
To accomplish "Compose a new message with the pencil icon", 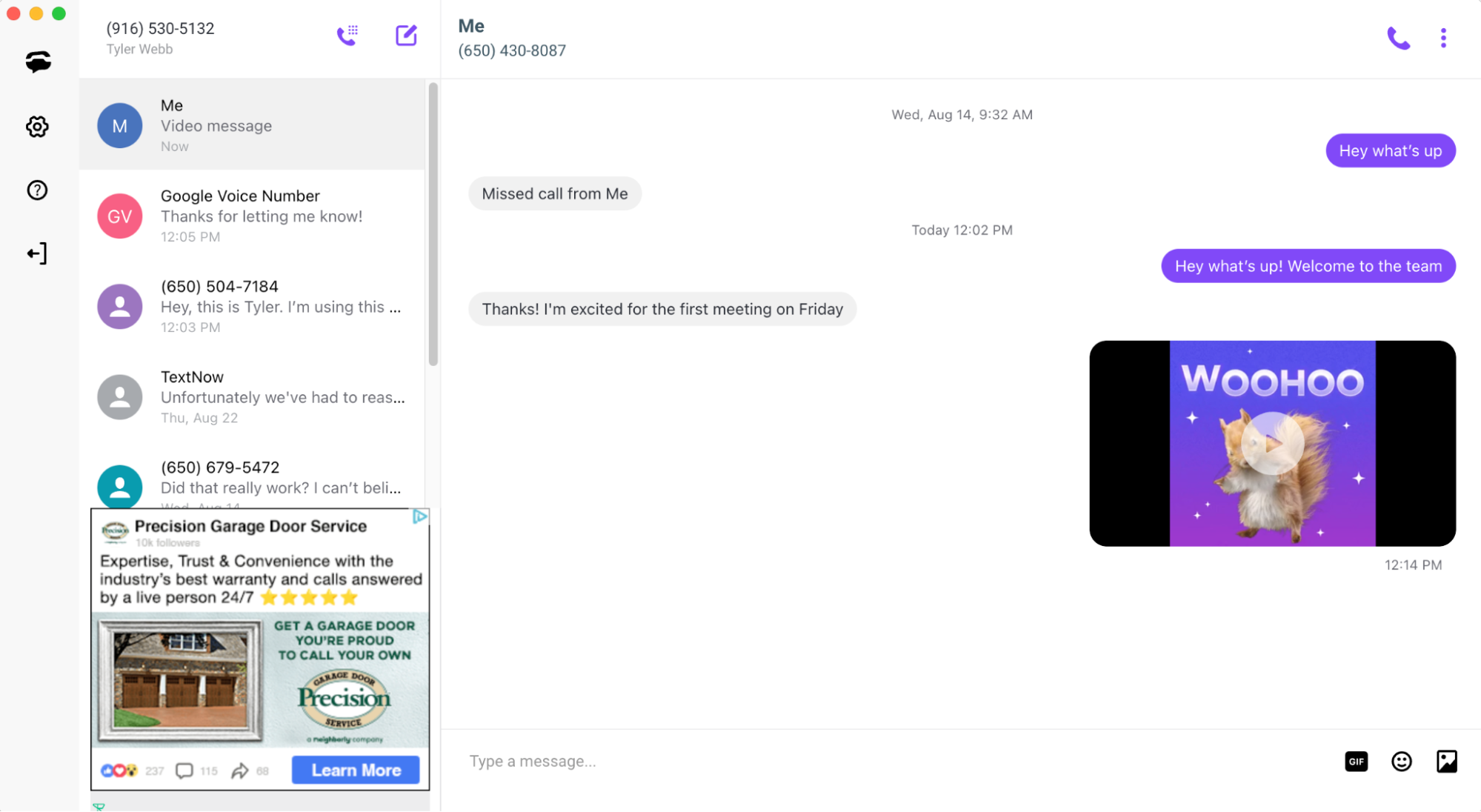I will point(406,35).
